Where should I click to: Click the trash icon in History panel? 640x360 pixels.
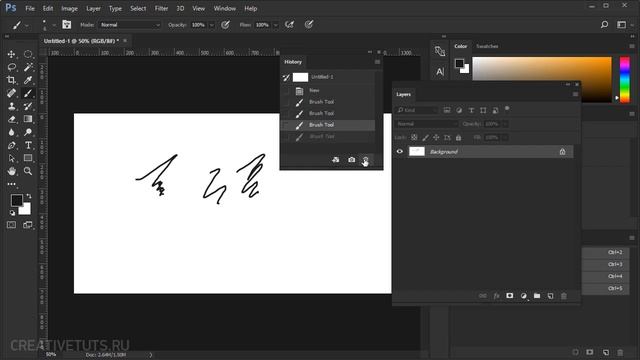[366, 160]
